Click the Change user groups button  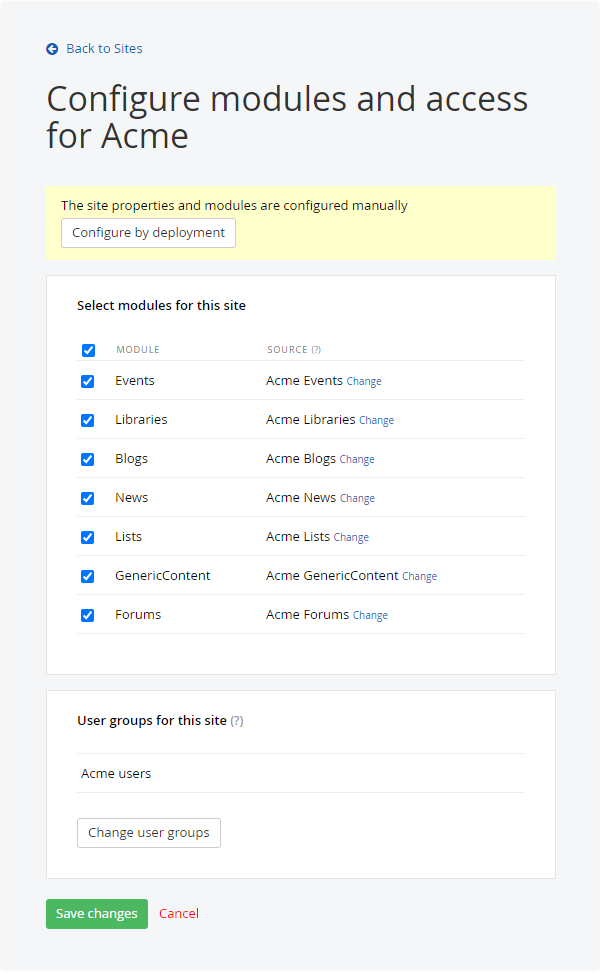tap(149, 833)
